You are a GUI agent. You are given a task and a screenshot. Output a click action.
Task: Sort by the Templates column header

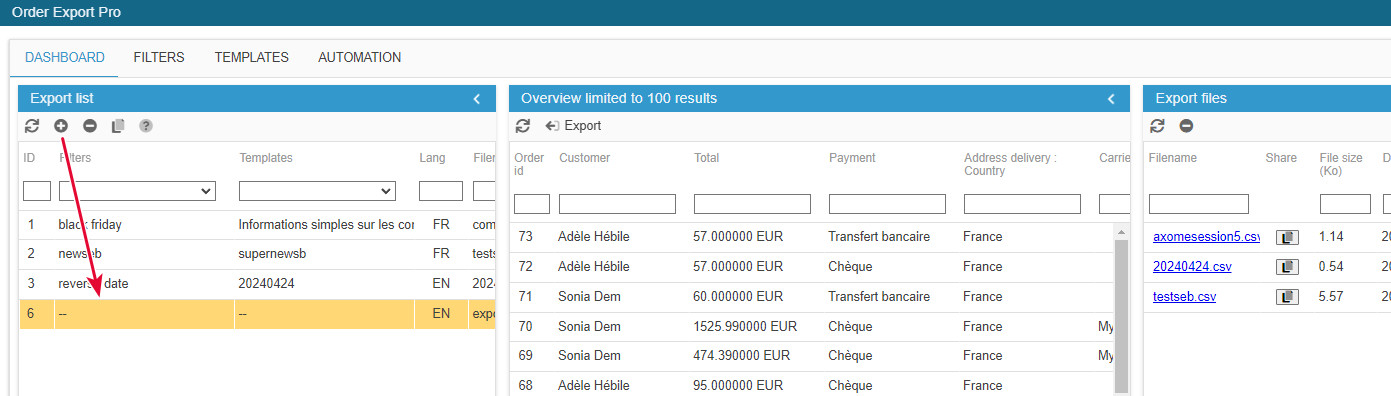[266, 158]
